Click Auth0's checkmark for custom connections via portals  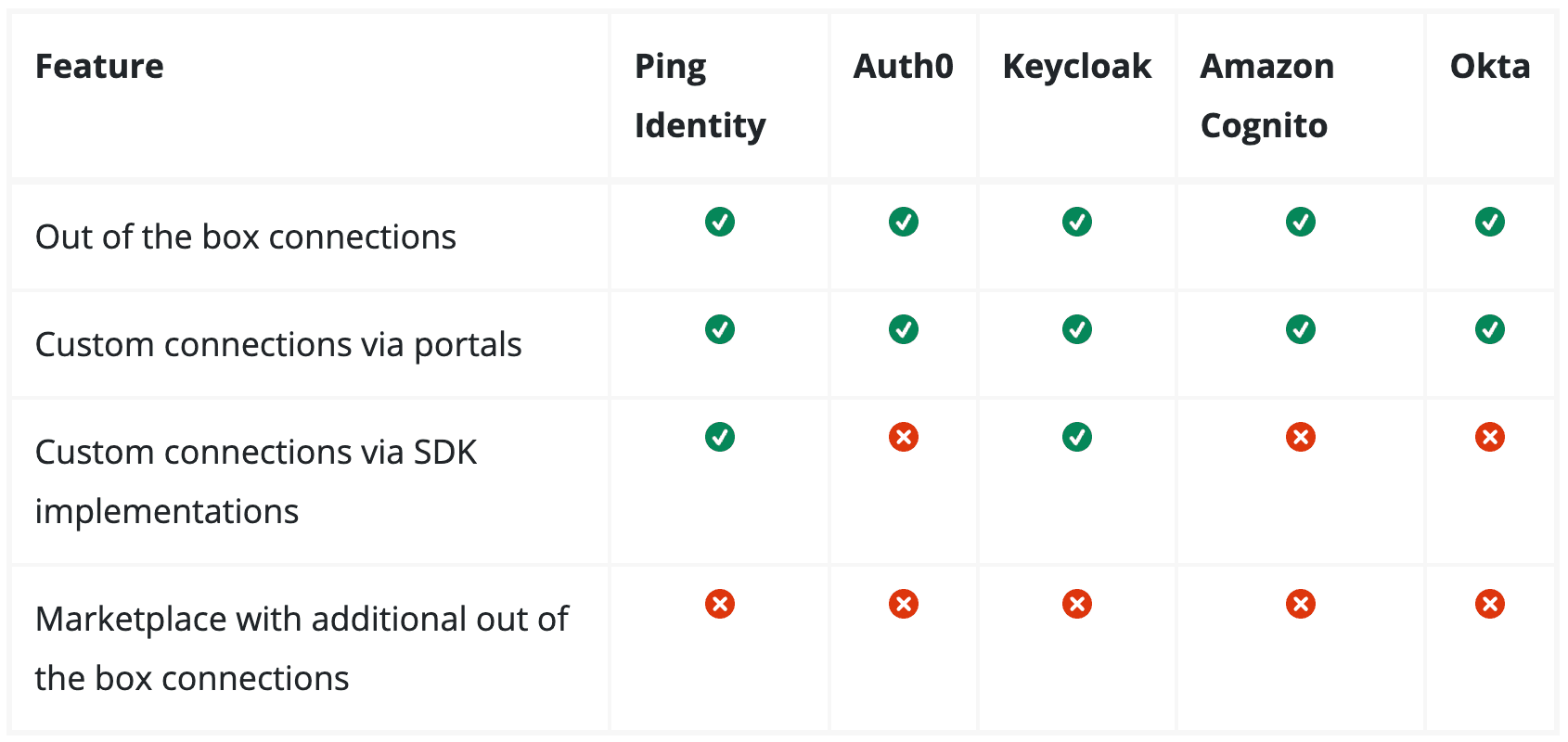tap(904, 329)
